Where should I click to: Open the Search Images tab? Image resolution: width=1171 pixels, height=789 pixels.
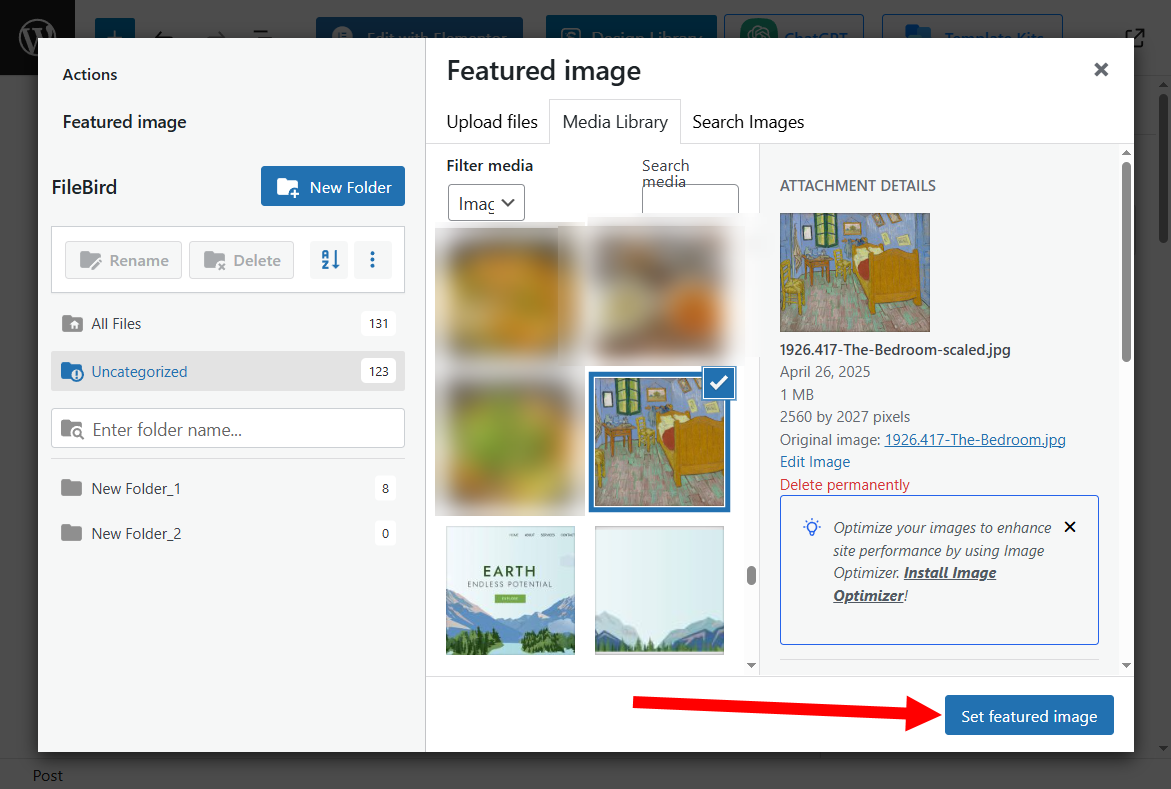tap(748, 122)
